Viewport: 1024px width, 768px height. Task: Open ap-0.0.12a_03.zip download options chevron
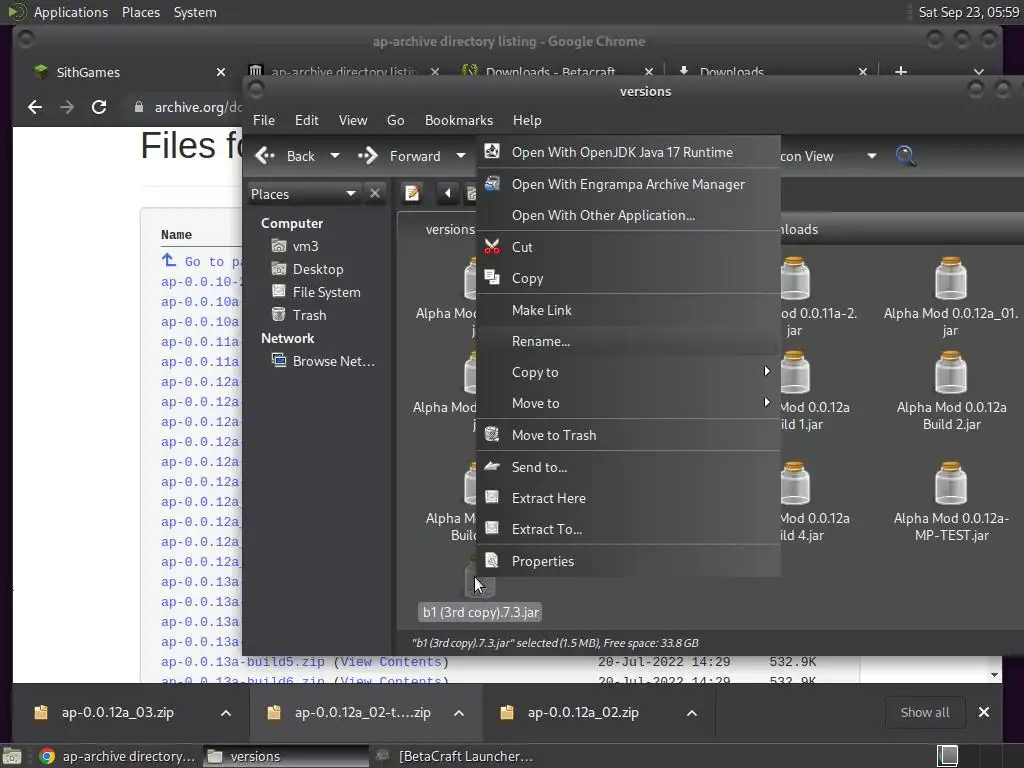click(225, 712)
